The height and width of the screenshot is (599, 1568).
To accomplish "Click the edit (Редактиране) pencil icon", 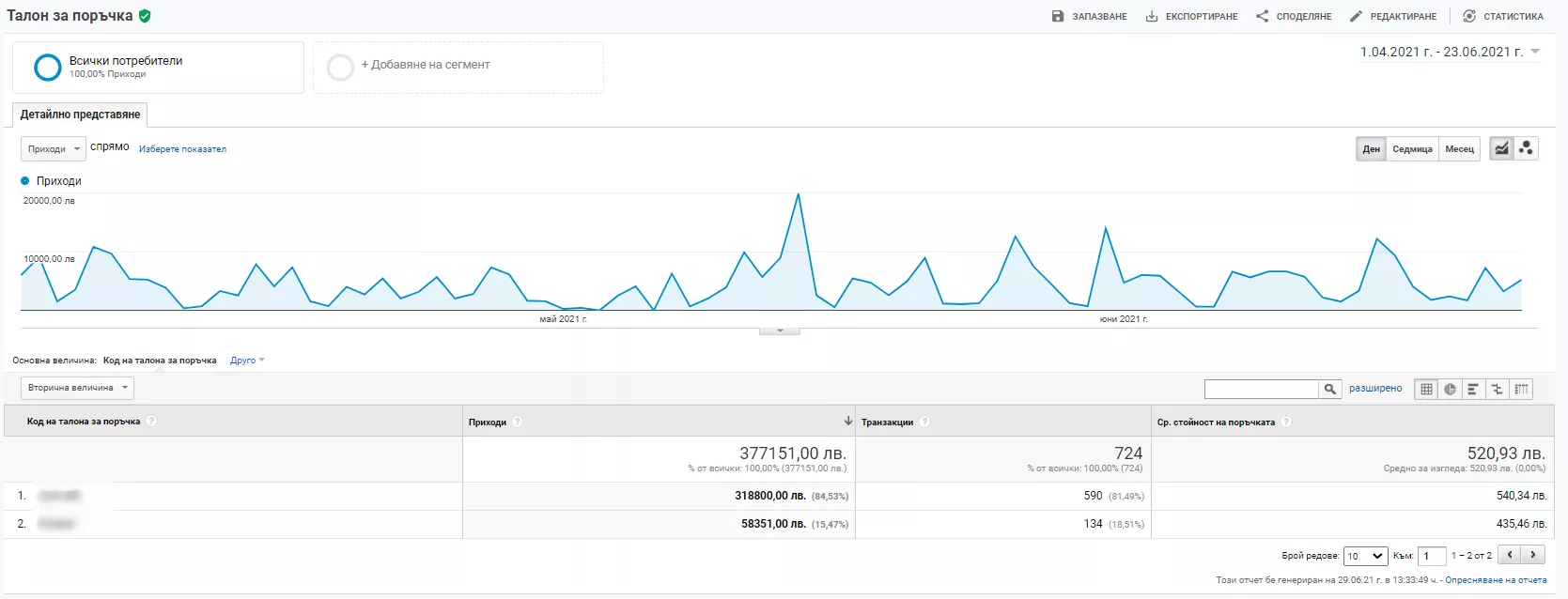I will pos(1356,16).
